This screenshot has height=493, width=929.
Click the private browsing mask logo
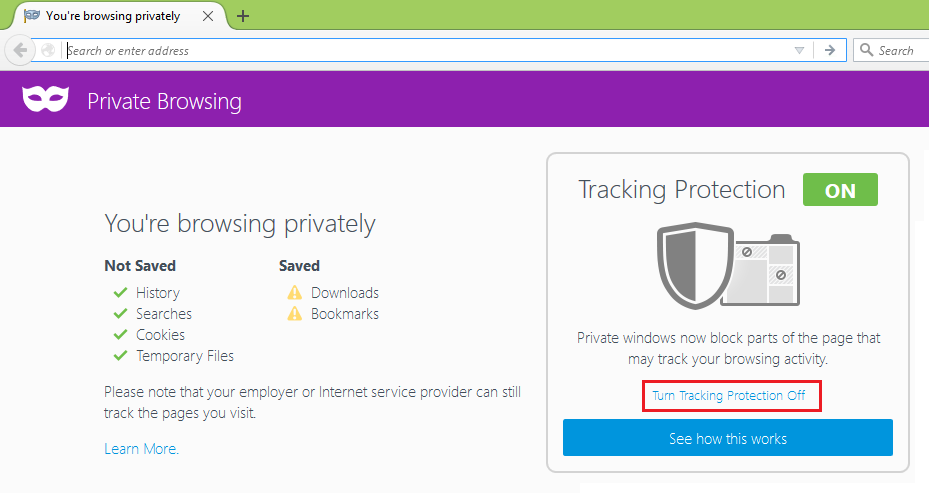46,98
